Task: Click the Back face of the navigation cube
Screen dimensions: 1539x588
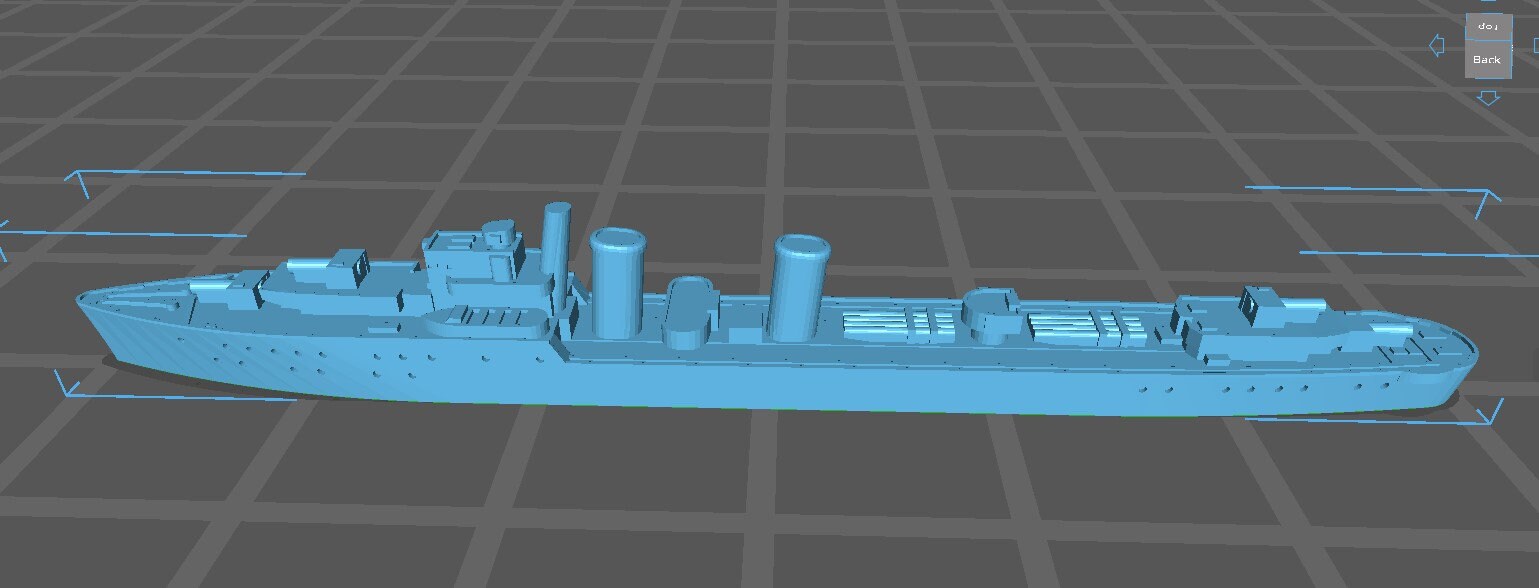Action: point(1487,59)
